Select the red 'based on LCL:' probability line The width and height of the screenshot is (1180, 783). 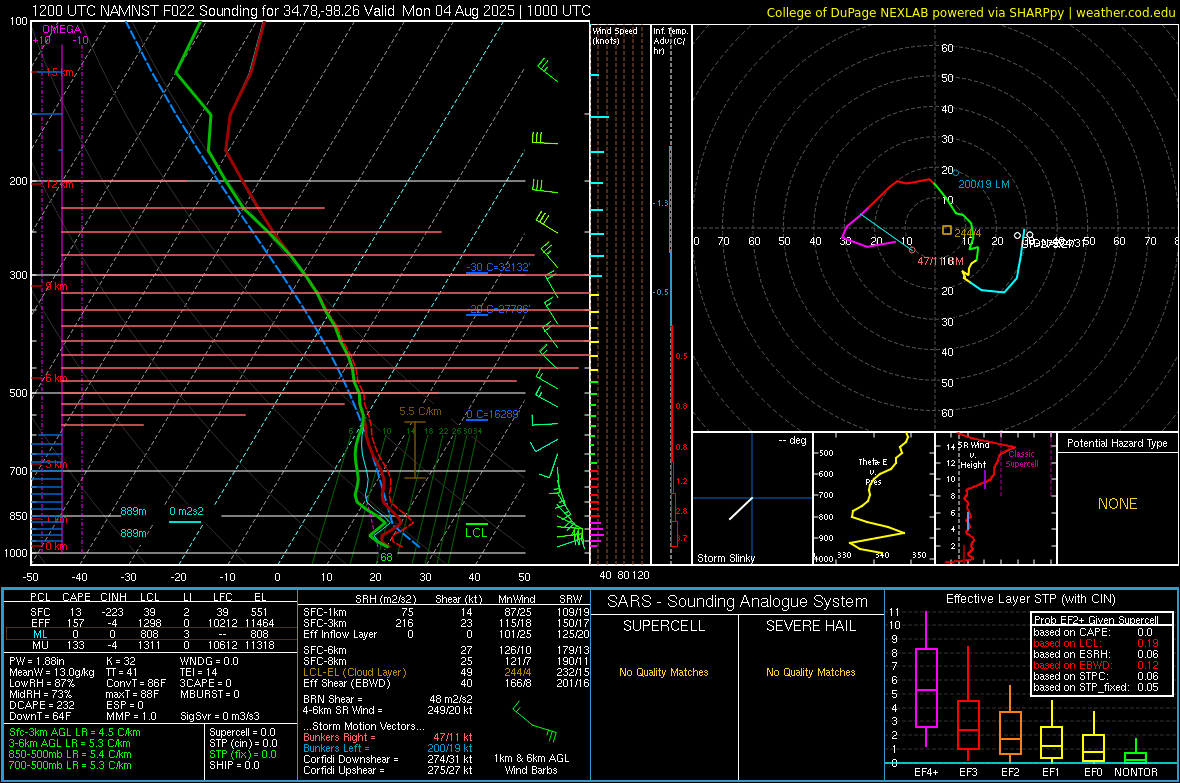[x=1096, y=643]
